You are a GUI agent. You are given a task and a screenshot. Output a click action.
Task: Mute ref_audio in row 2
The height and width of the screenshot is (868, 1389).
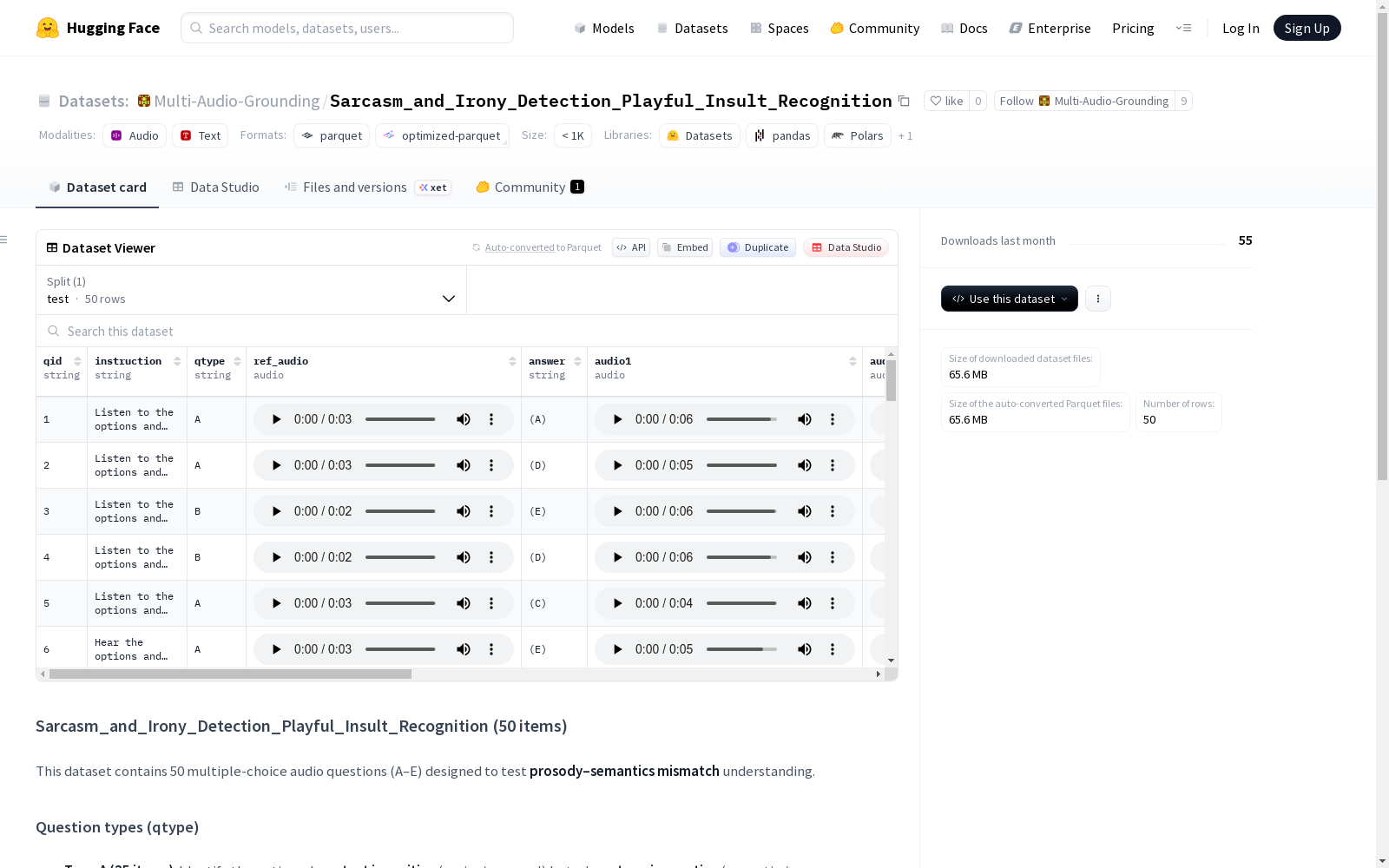pyautogui.click(x=464, y=465)
